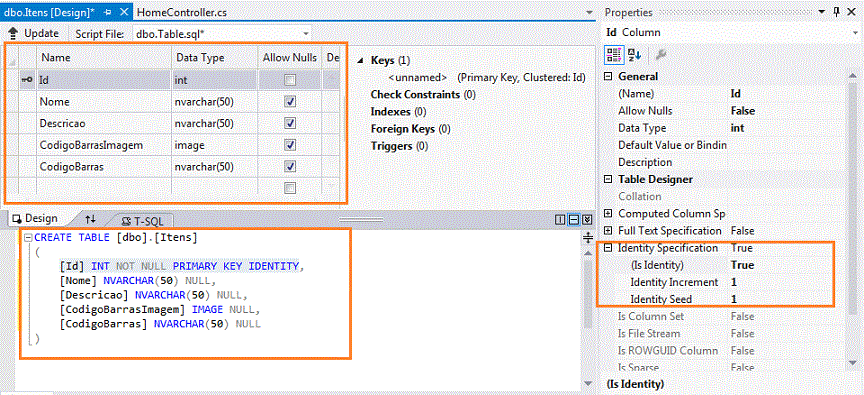Click the Update button in the designer toolbar
This screenshot has height=395, width=864.
pyautogui.click(x=34, y=33)
